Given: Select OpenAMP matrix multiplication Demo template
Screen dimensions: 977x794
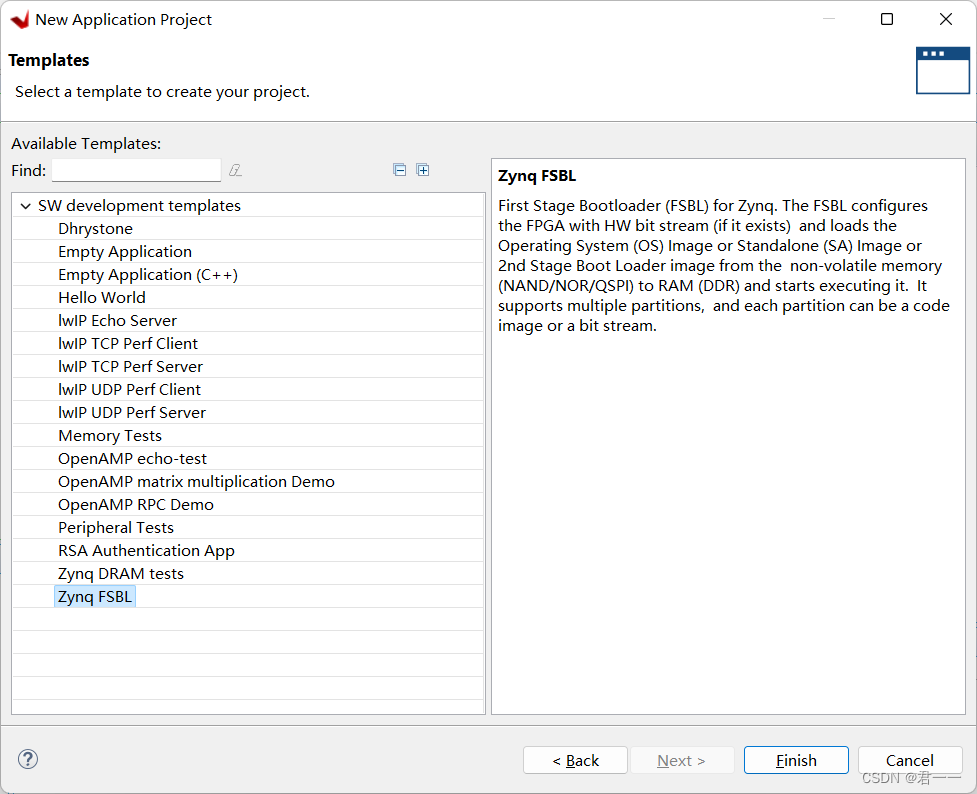Looking at the screenshot, I should click(197, 482).
